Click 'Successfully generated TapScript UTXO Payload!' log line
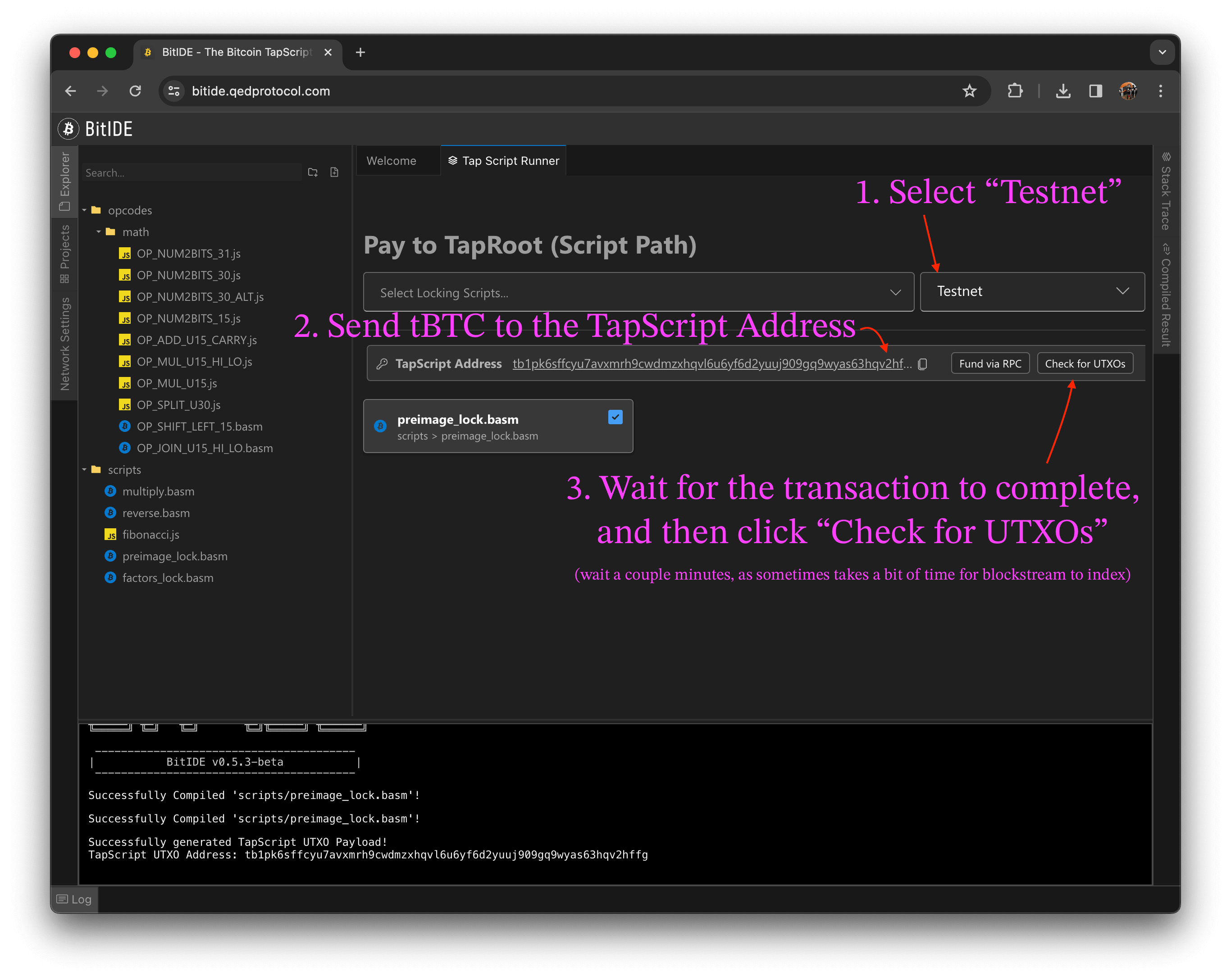This screenshot has height=980, width=1231. point(237,843)
